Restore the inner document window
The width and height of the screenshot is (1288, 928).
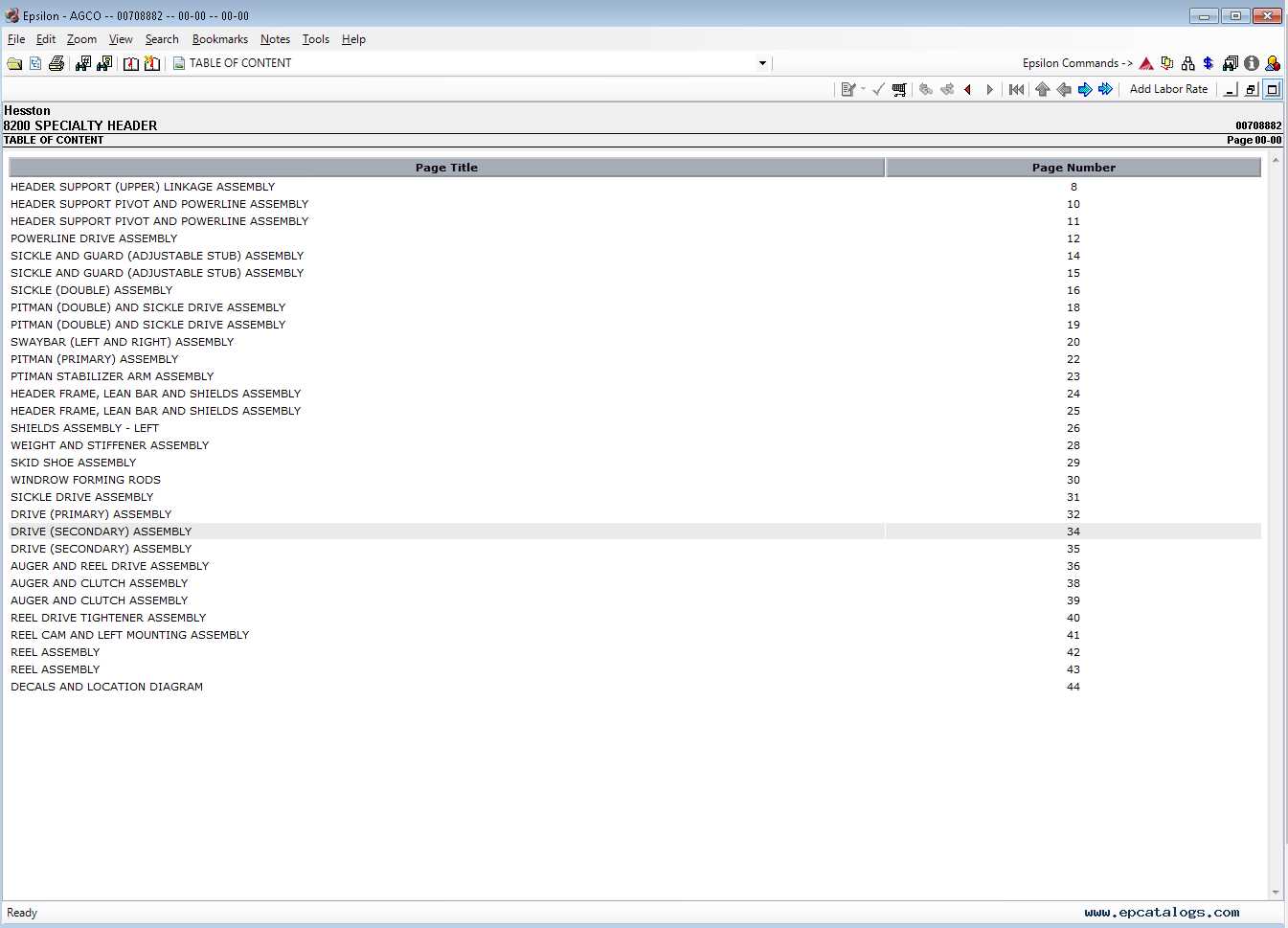1252,89
